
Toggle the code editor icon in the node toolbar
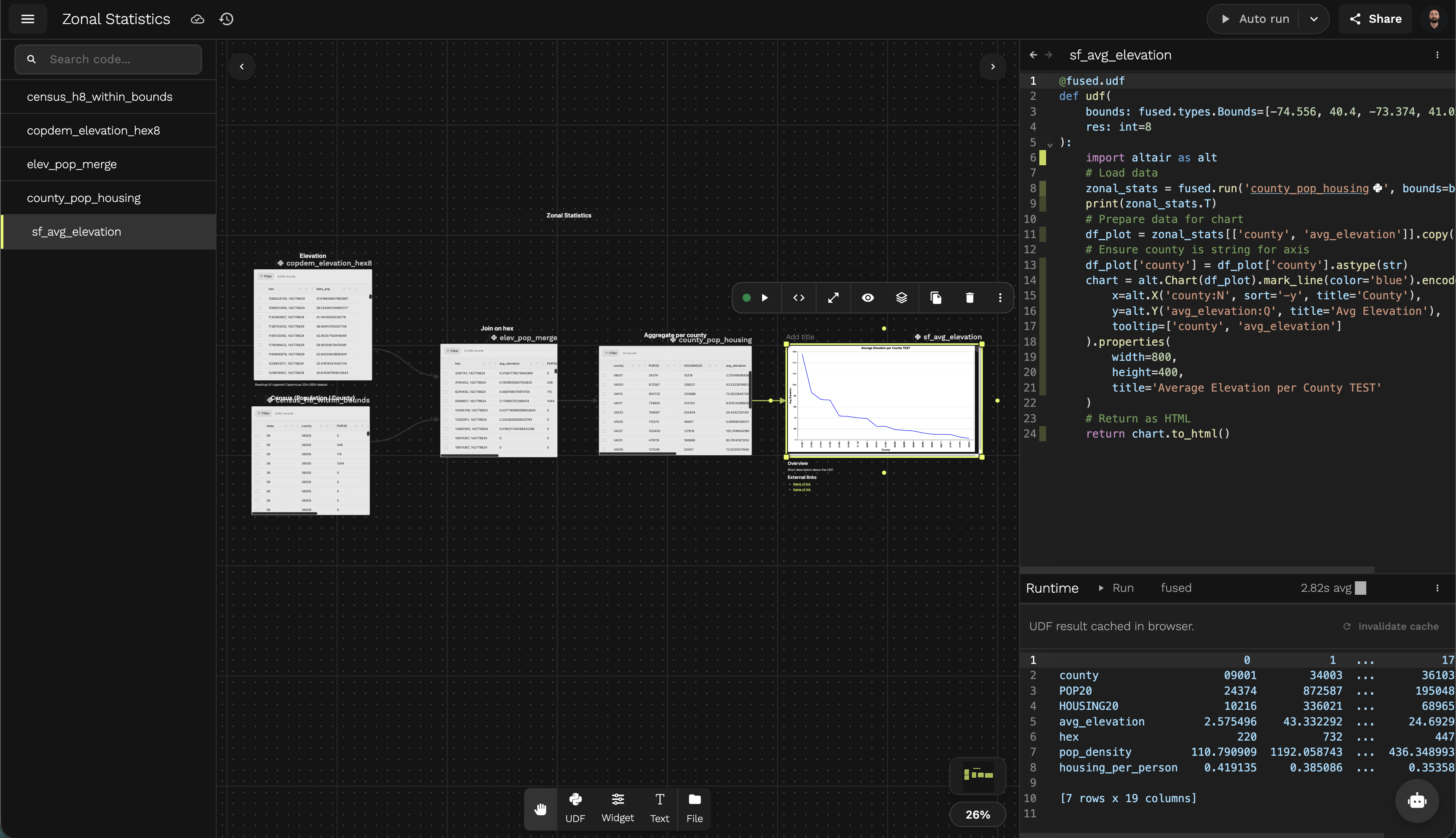coord(799,298)
